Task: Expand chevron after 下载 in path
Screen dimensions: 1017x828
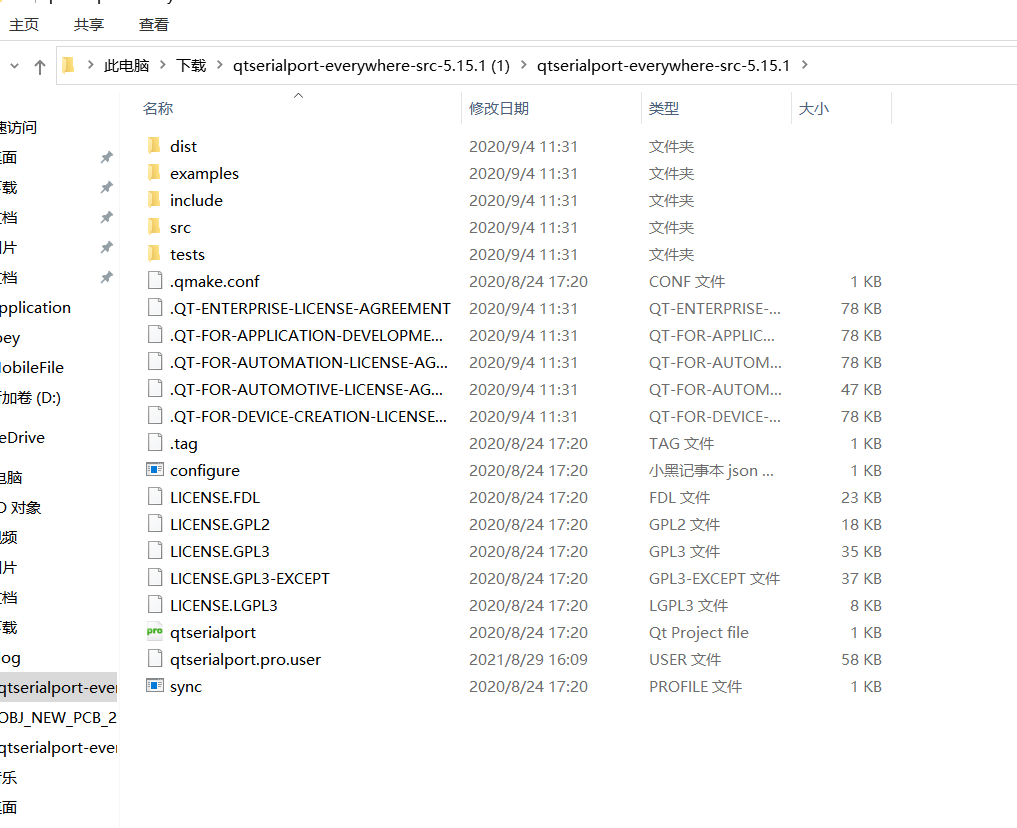Action: click(220, 65)
